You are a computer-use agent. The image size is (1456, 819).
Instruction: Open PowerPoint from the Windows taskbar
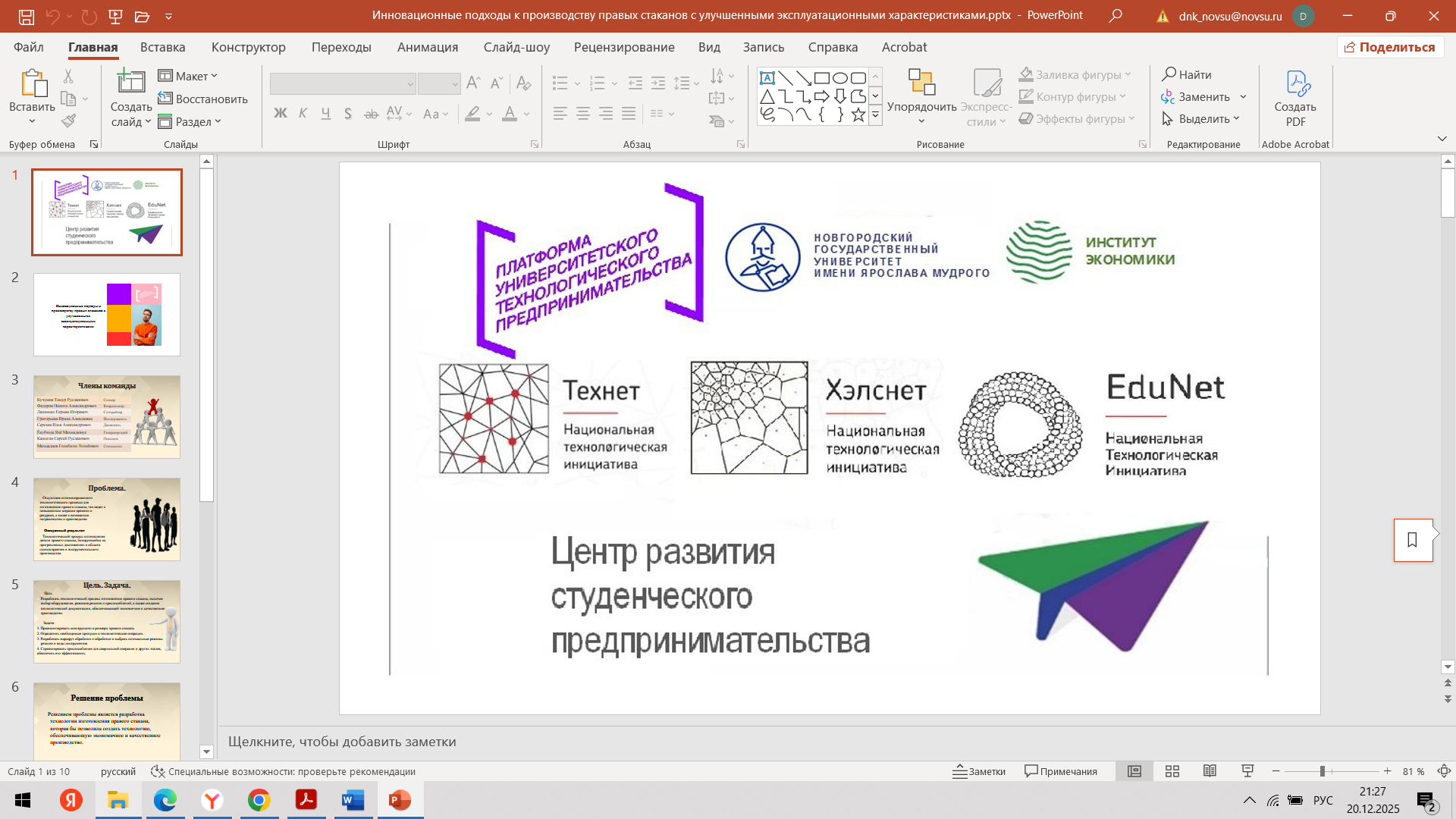click(x=400, y=800)
